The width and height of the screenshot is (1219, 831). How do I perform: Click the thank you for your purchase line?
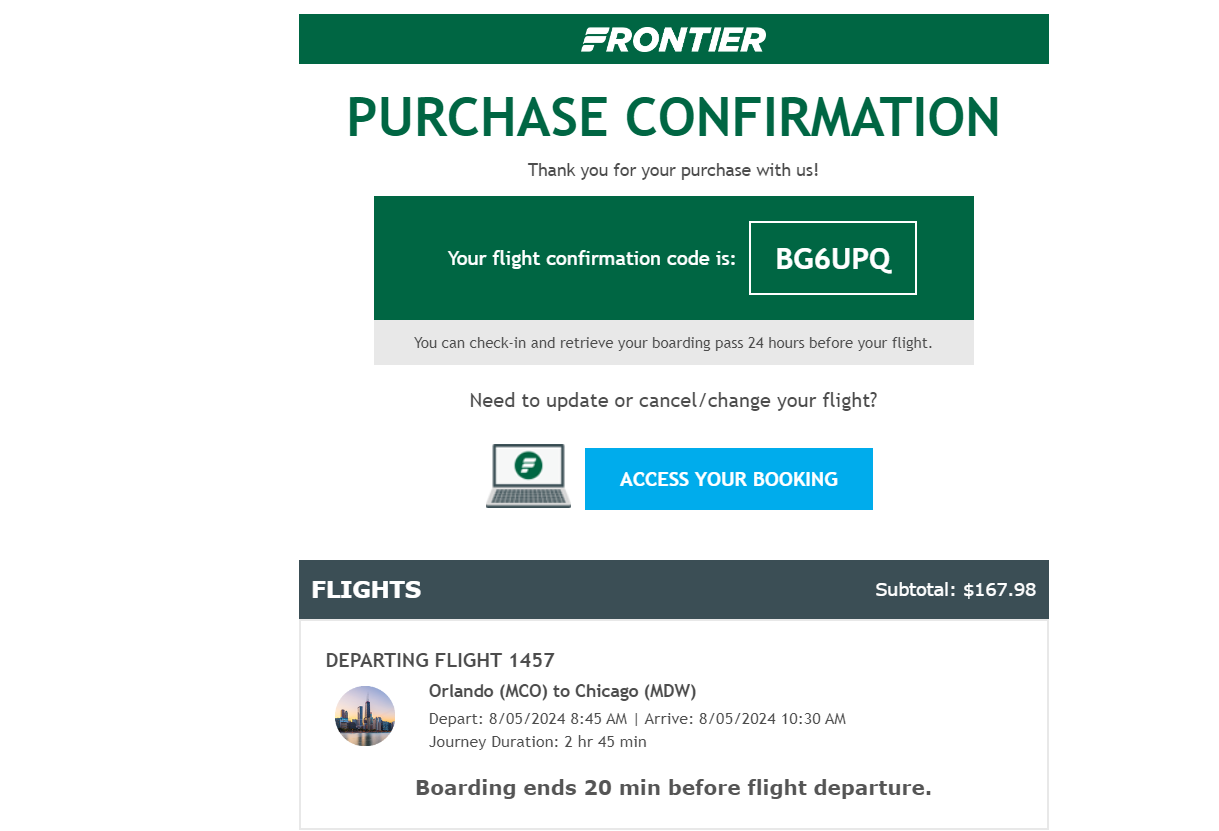pyautogui.click(x=674, y=170)
